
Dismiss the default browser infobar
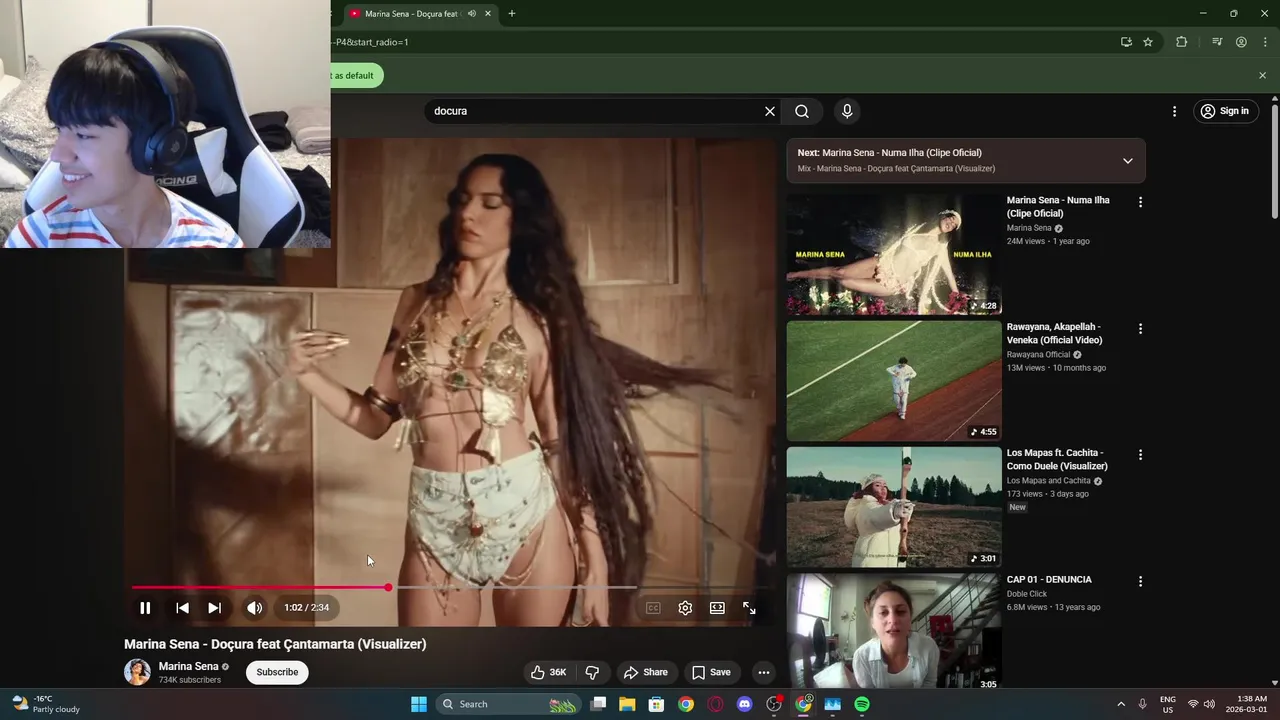pyautogui.click(x=1262, y=75)
